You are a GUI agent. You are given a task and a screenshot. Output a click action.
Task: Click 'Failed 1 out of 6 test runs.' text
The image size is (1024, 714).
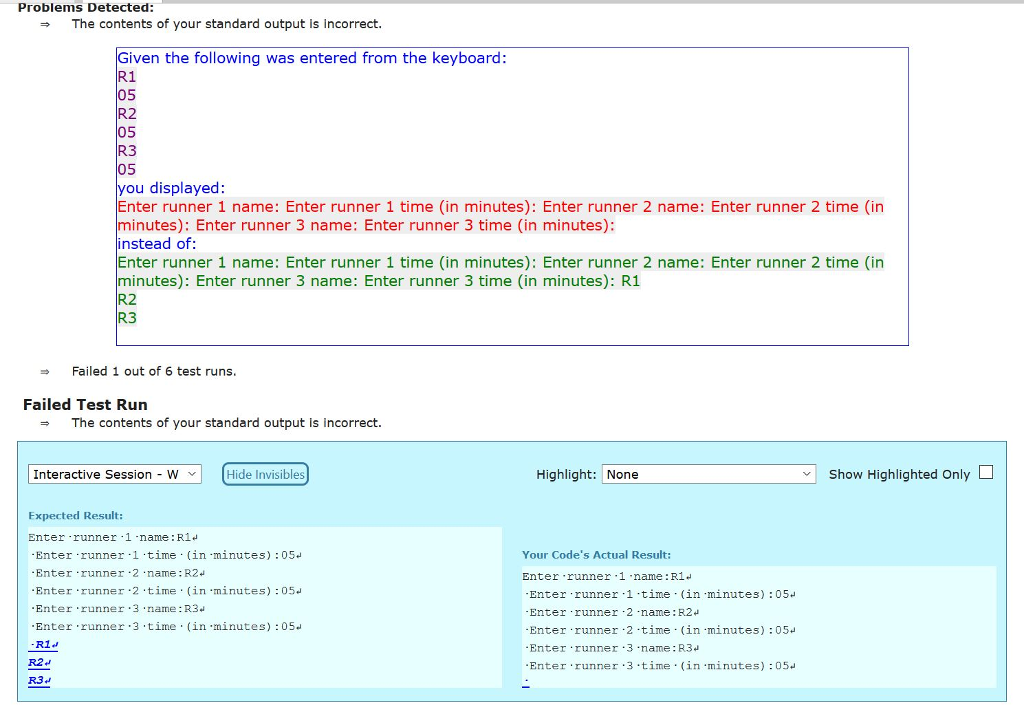(154, 371)
